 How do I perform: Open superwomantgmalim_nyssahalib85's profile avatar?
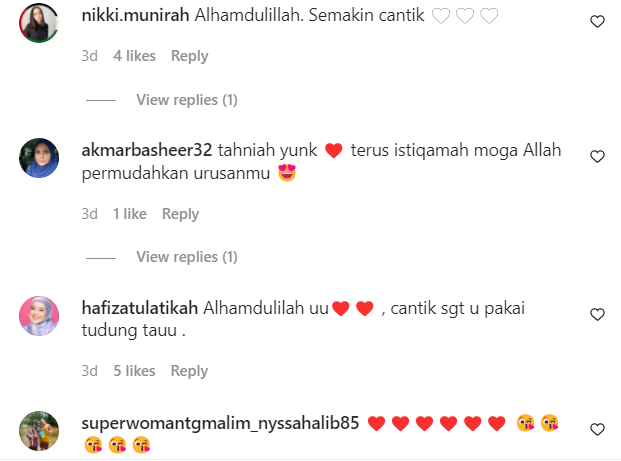39,431
